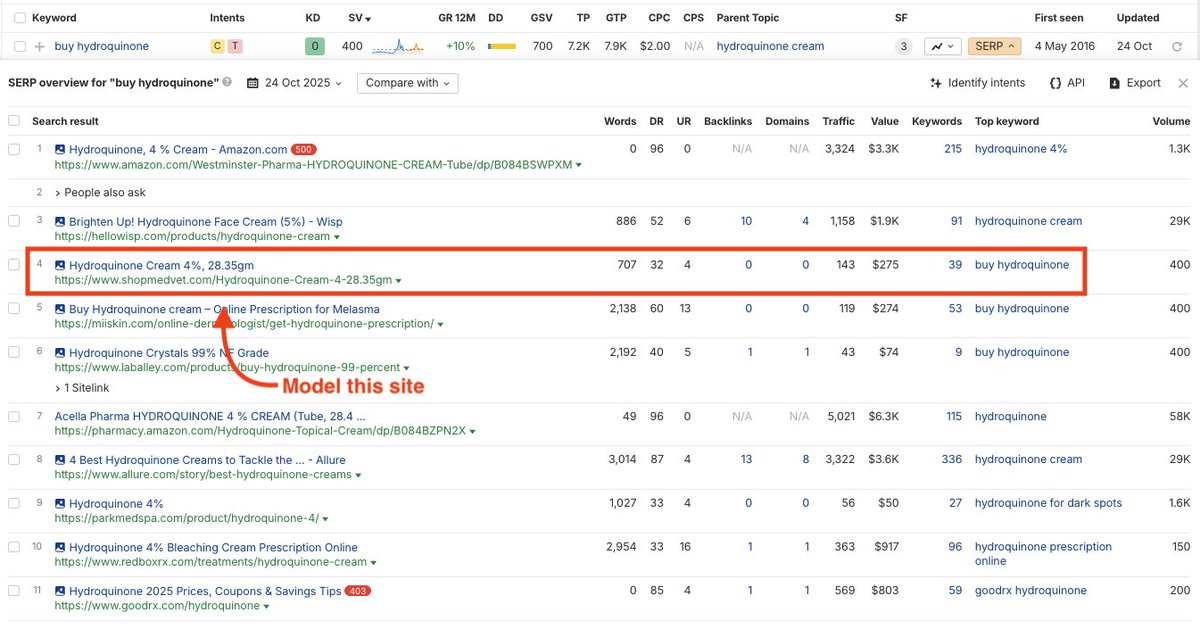Open the Compare with dropdown
Viewport: 1200px width, 629px height.
tap(408, 83)
